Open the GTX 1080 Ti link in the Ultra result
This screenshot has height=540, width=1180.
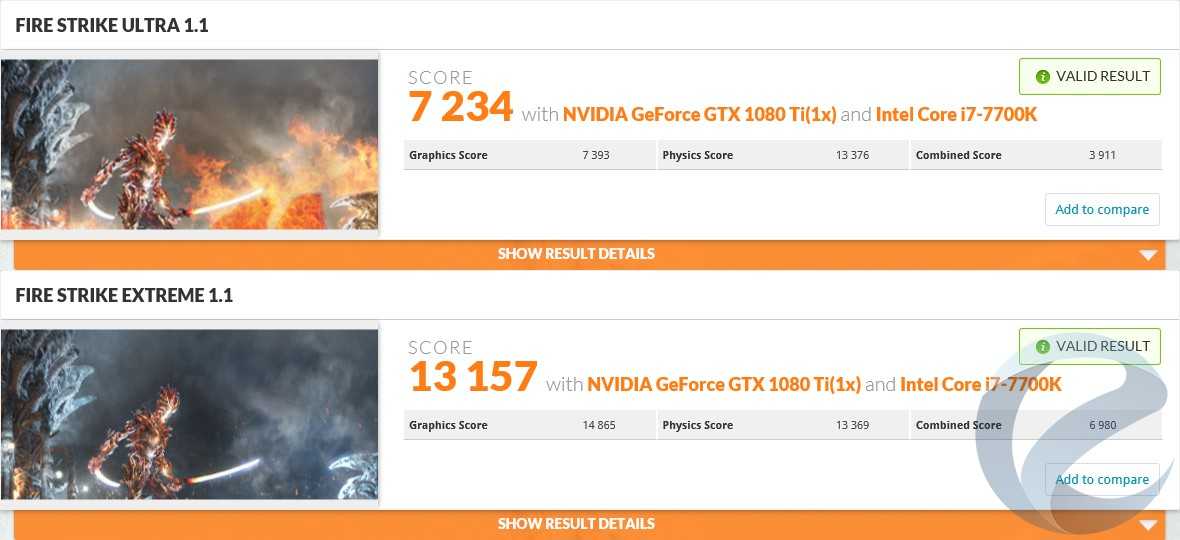[x=699, y=115]
